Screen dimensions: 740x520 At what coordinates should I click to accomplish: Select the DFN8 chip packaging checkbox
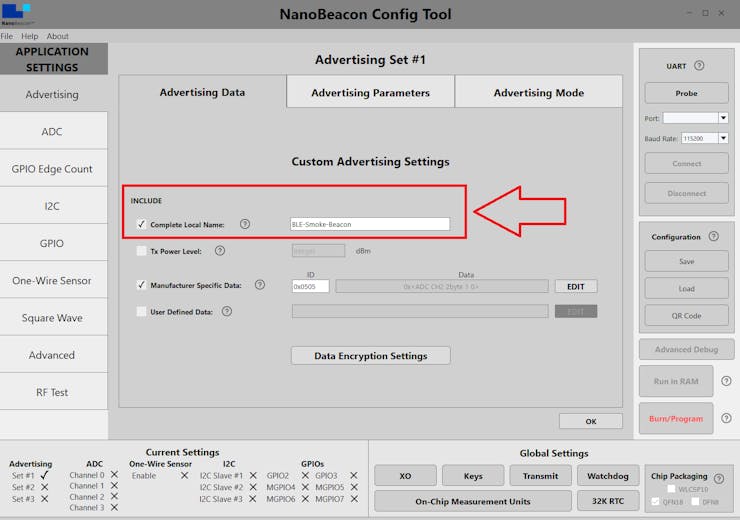[x=695, y=502]
